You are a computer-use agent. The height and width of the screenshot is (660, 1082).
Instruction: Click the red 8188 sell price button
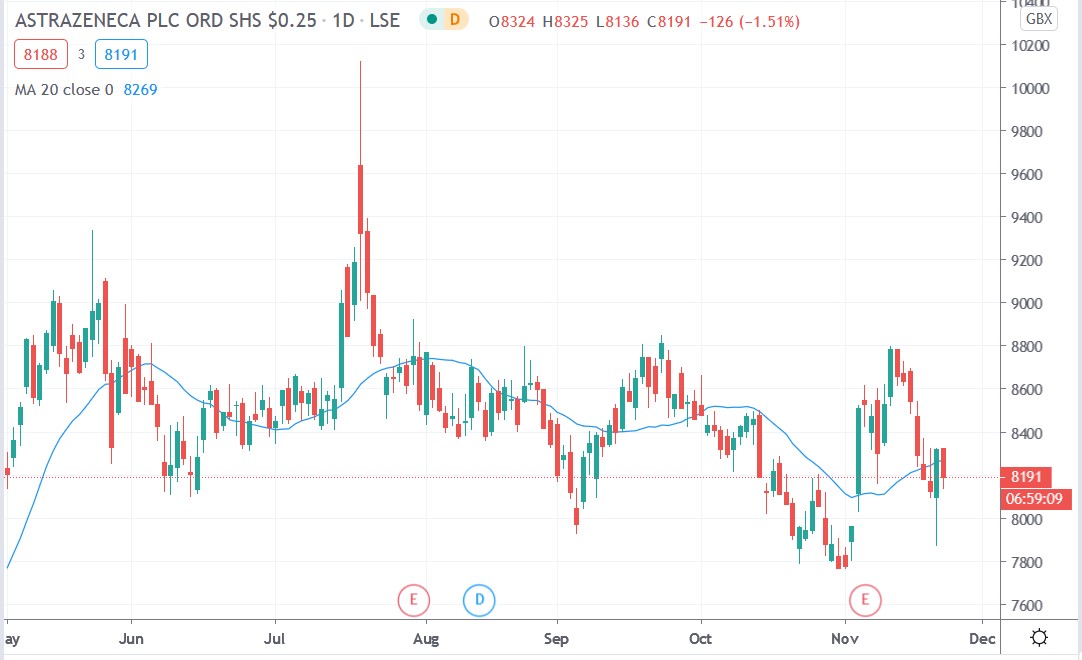coord(41,55)
